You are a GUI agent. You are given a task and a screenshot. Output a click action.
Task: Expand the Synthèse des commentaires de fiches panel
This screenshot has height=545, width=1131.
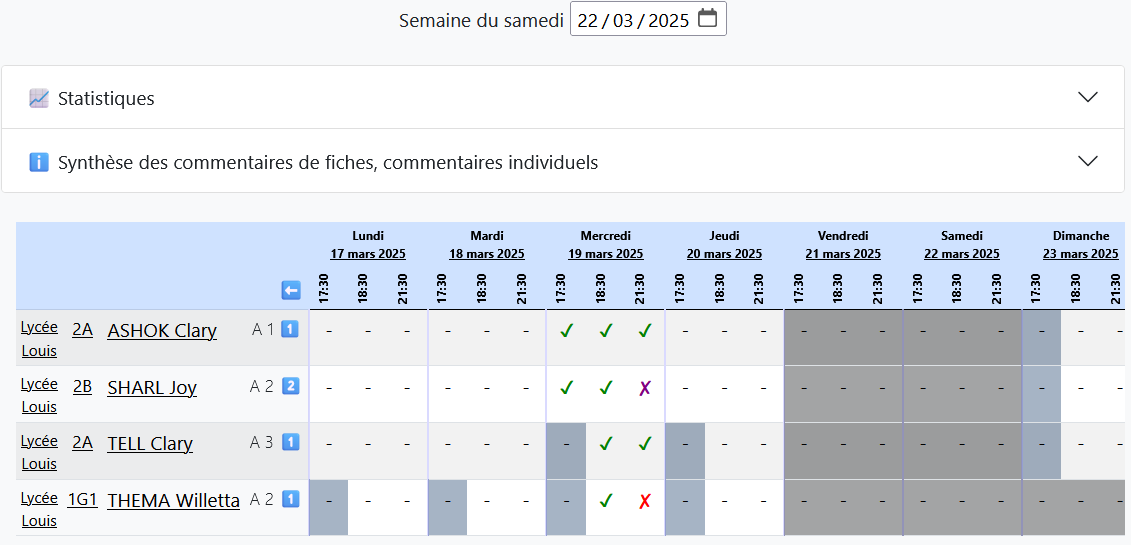(x=328, y=162)
